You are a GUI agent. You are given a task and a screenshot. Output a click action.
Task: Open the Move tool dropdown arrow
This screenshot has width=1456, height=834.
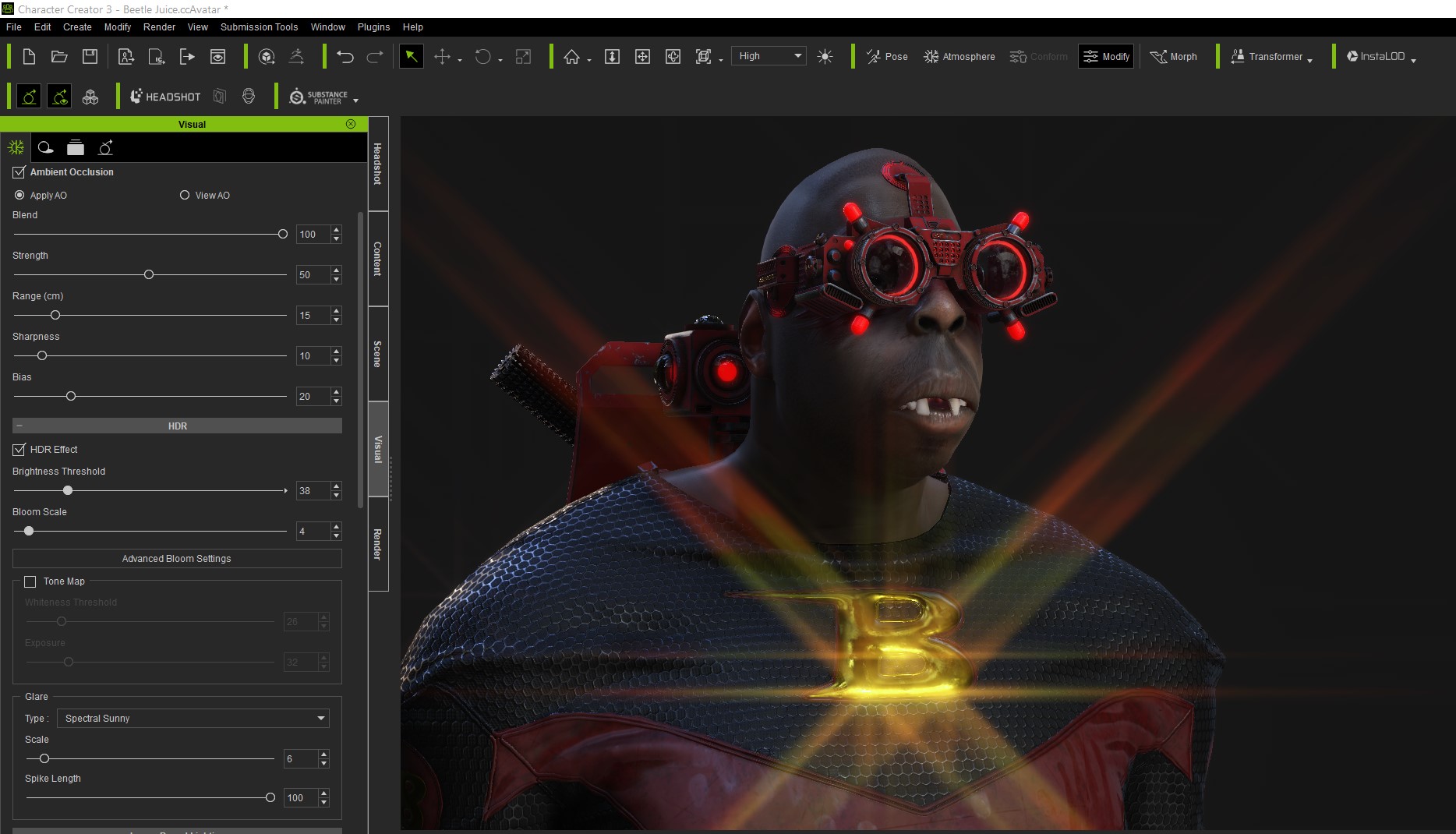460,60
